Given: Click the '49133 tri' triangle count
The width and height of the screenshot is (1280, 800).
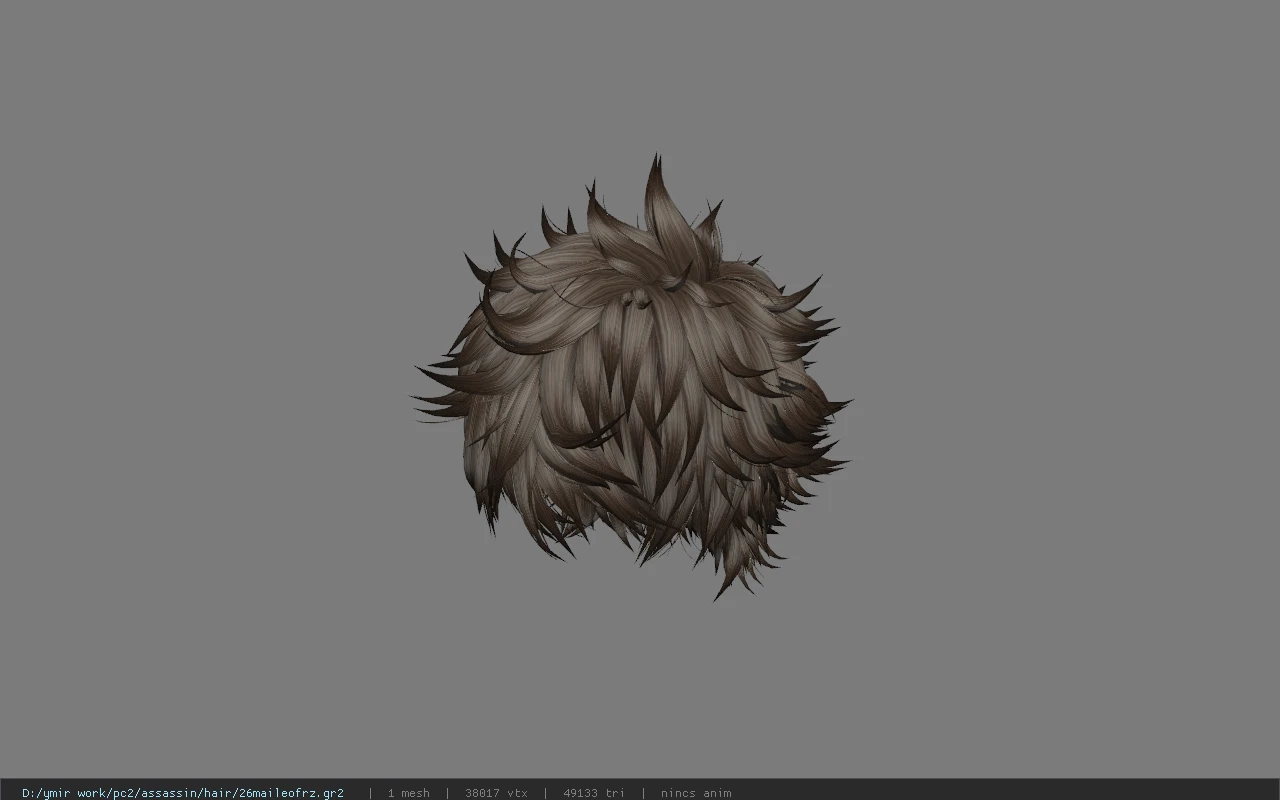Looking at the screenshot, I should click(x=593, y=793).
